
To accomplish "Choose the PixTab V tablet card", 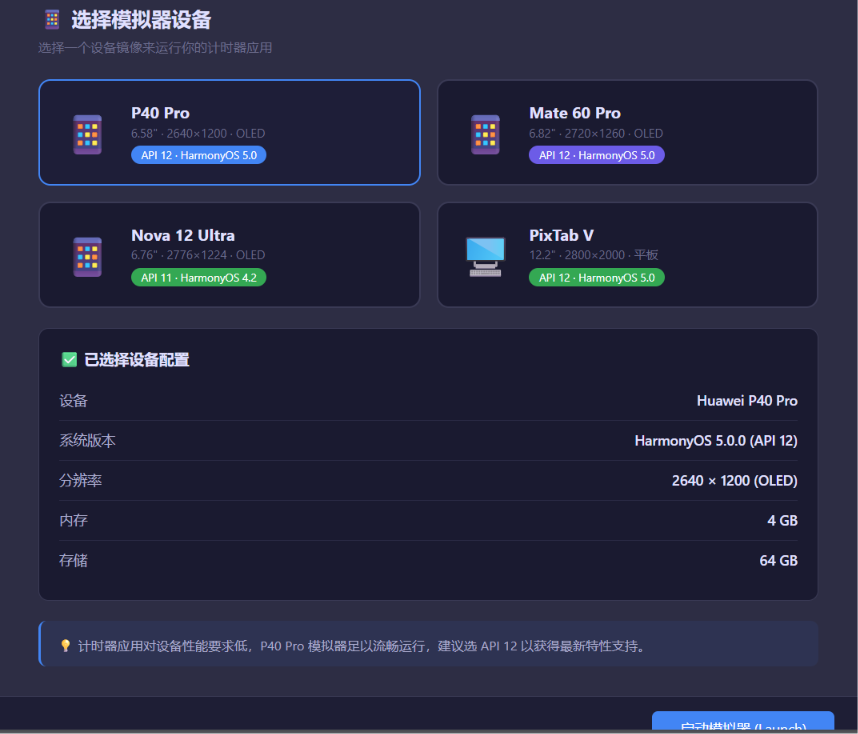I will pos(627,255).
